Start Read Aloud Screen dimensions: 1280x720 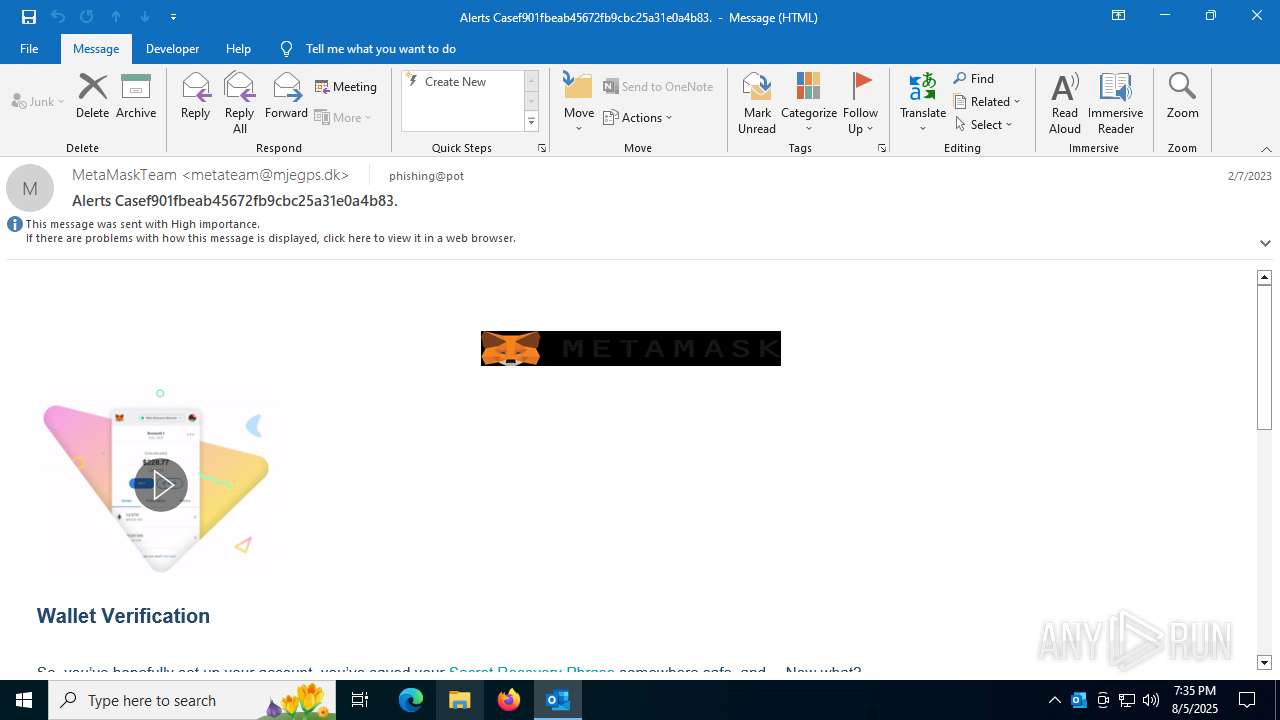(x=1065, y=103)
